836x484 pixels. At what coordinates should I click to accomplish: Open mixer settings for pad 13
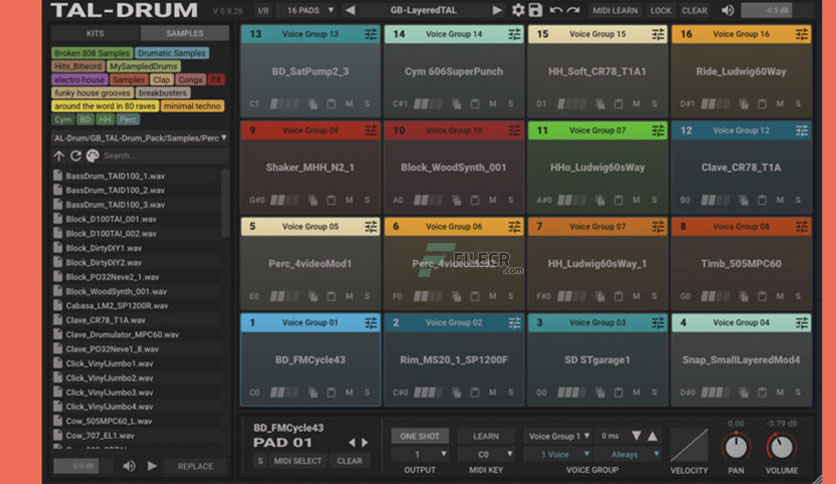pos(371,34)
